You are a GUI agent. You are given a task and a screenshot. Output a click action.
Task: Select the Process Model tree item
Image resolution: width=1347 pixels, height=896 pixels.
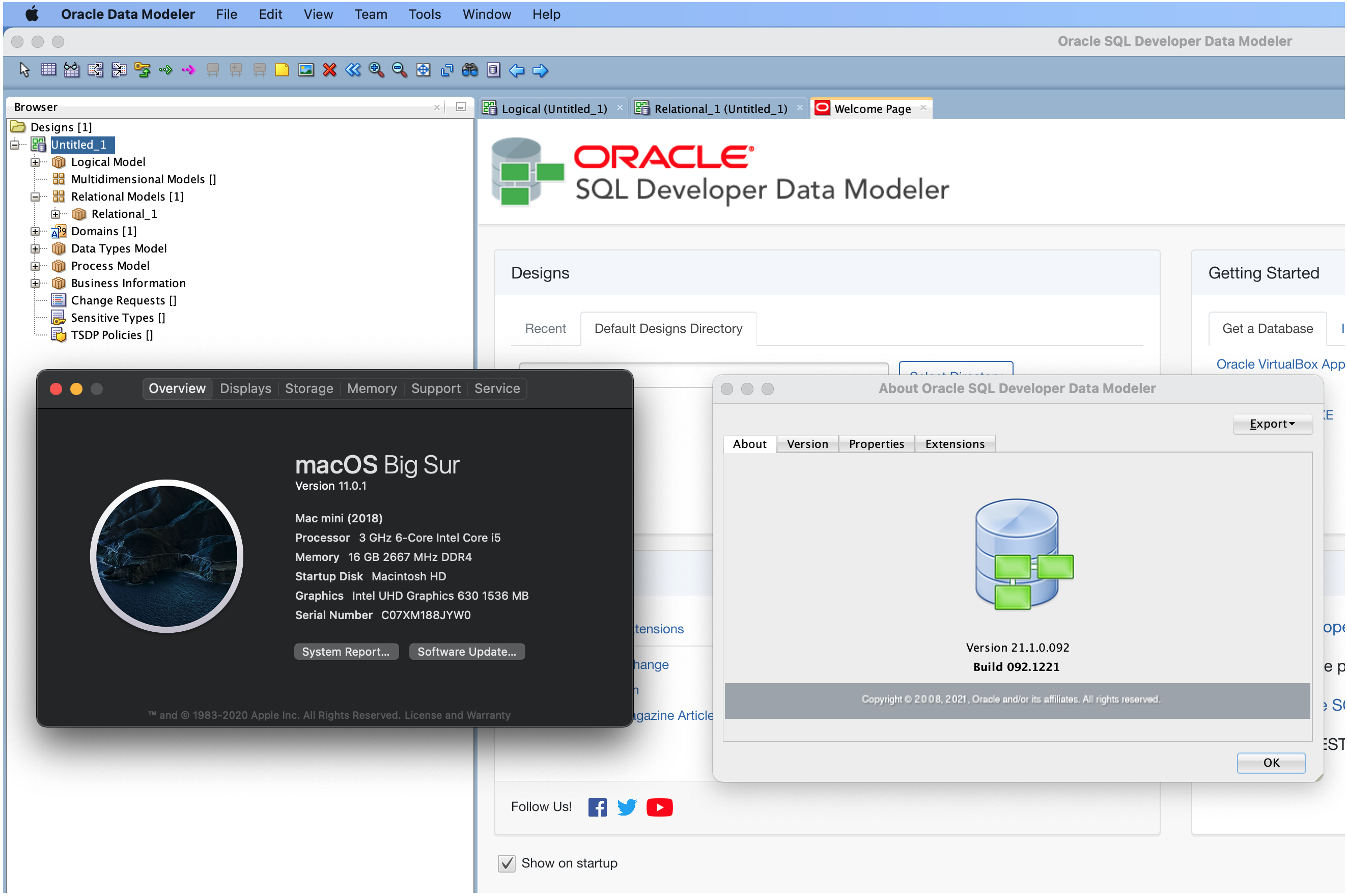point(110,266)
